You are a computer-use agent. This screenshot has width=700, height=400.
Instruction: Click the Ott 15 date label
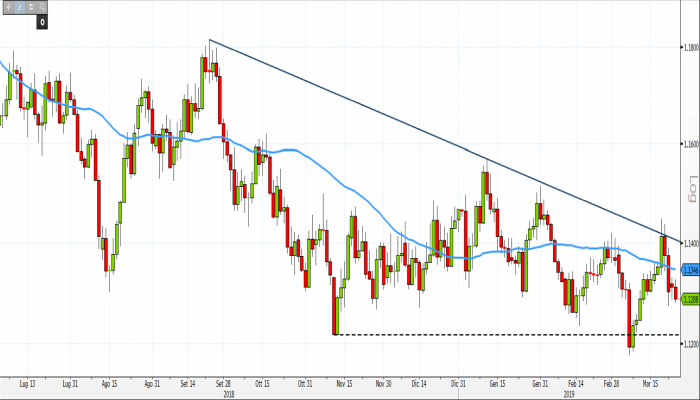click(262, 384)
